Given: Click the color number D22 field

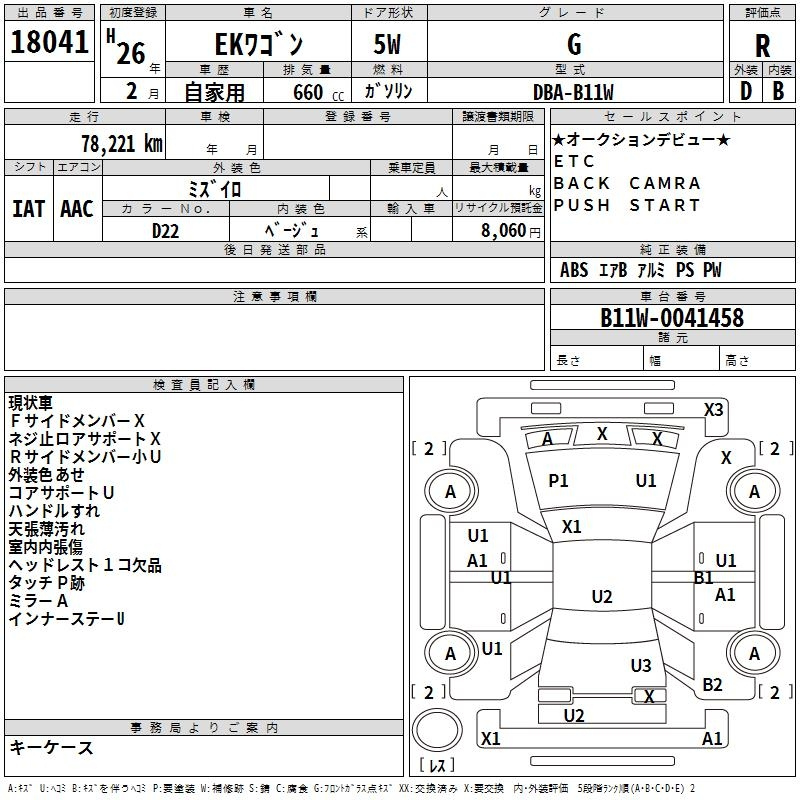Looking at the screenshot, I should 166,231.
